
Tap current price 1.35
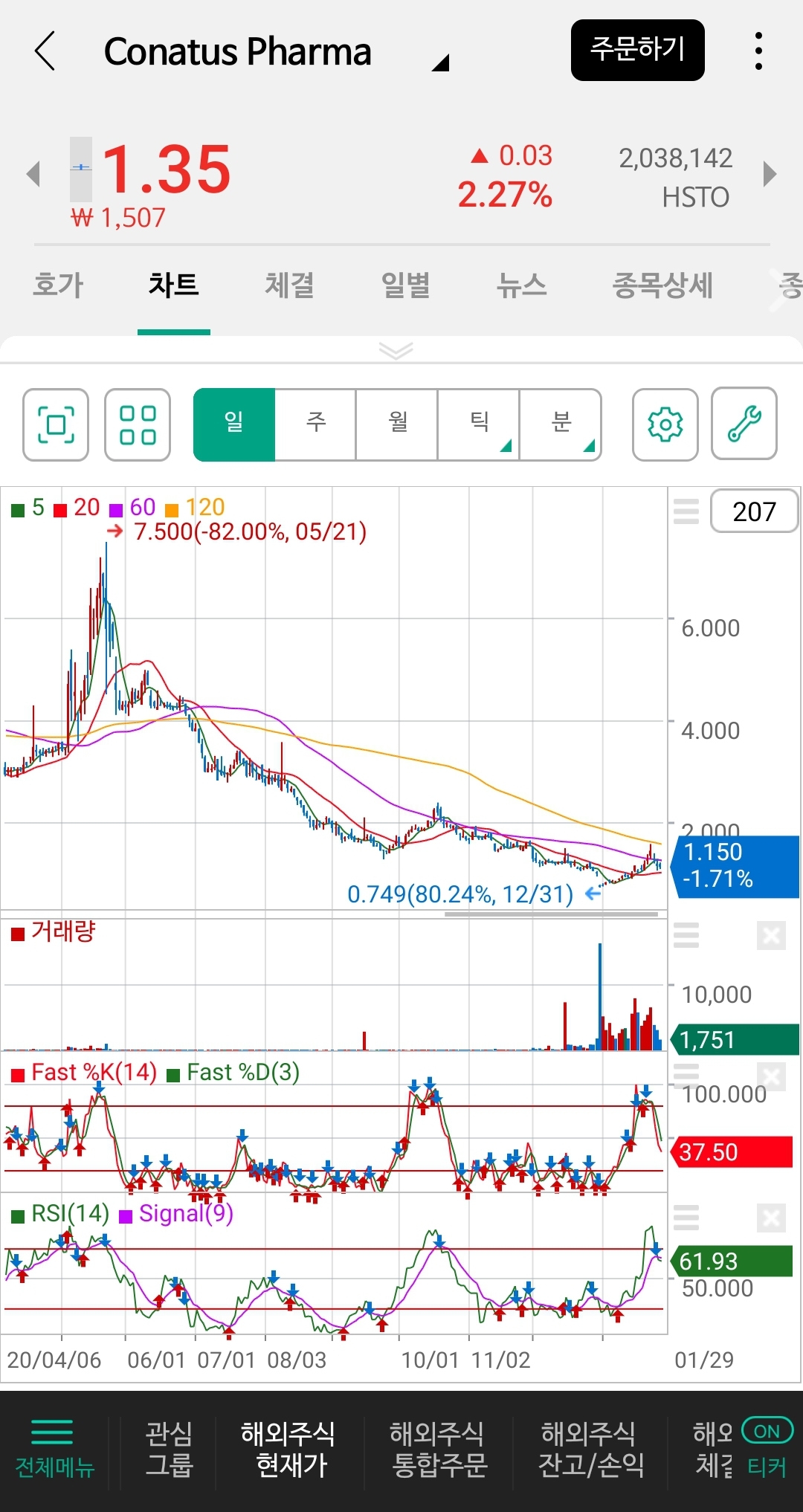[x=167, y=169]
